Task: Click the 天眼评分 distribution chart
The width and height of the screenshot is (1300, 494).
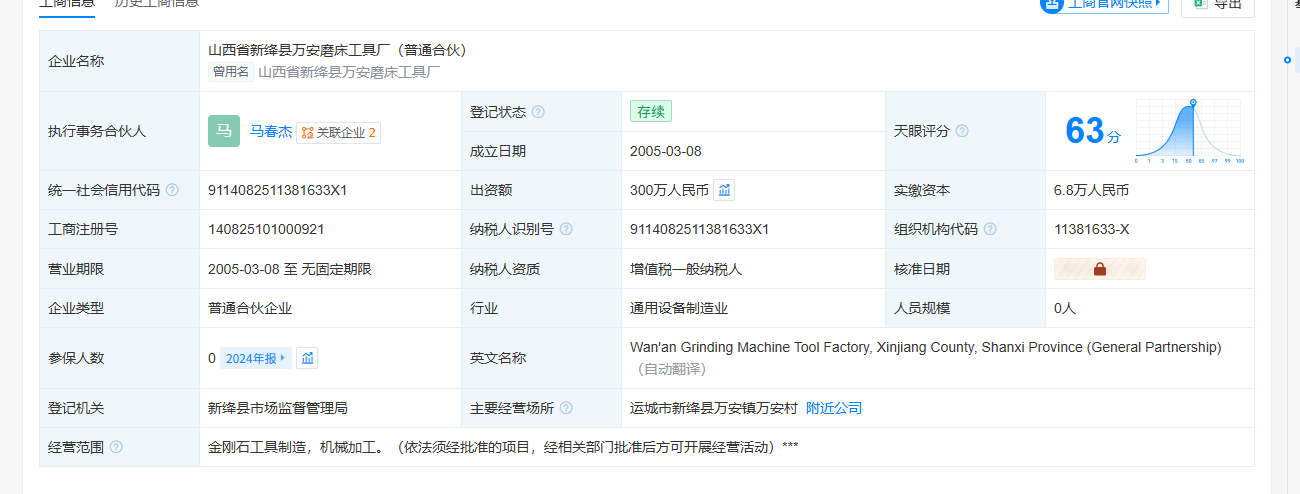Action: (1188, 131)
